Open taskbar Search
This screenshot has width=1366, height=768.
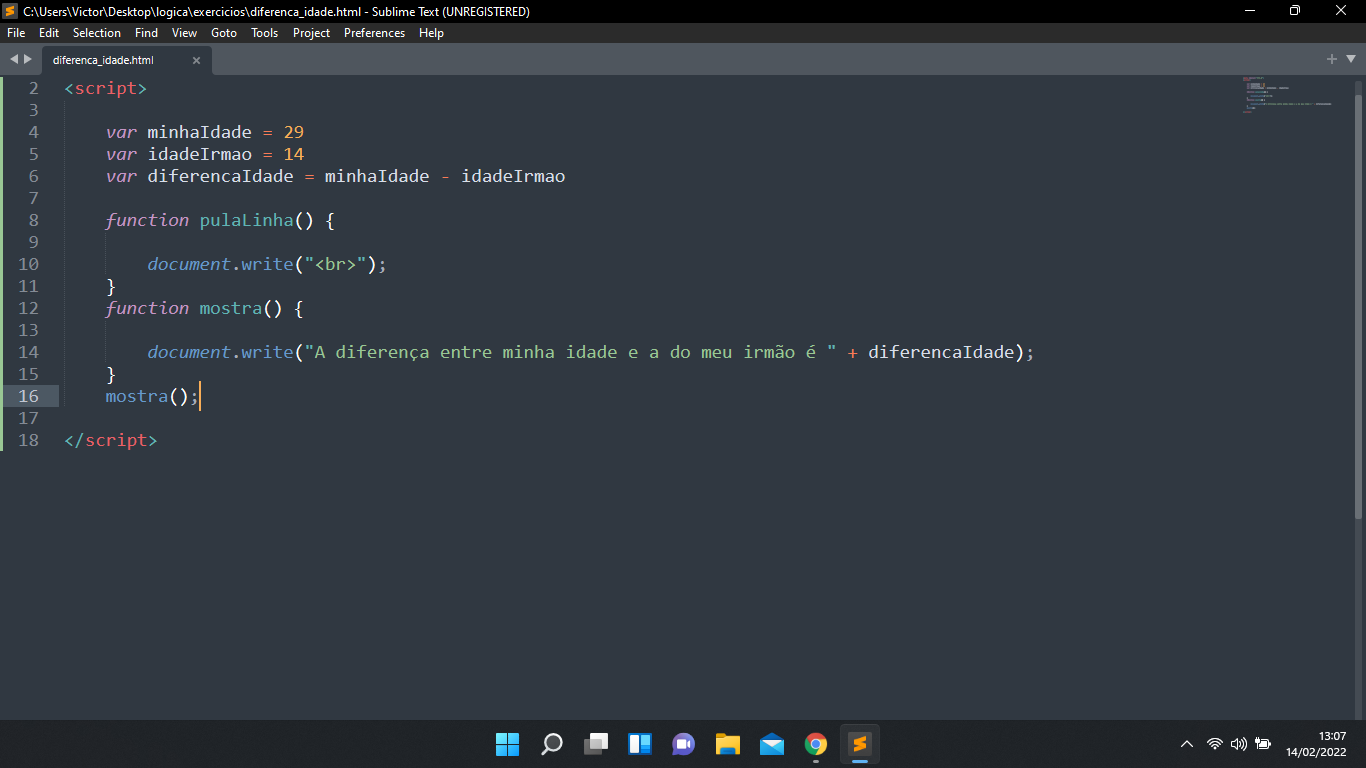(x=552, y=744)
